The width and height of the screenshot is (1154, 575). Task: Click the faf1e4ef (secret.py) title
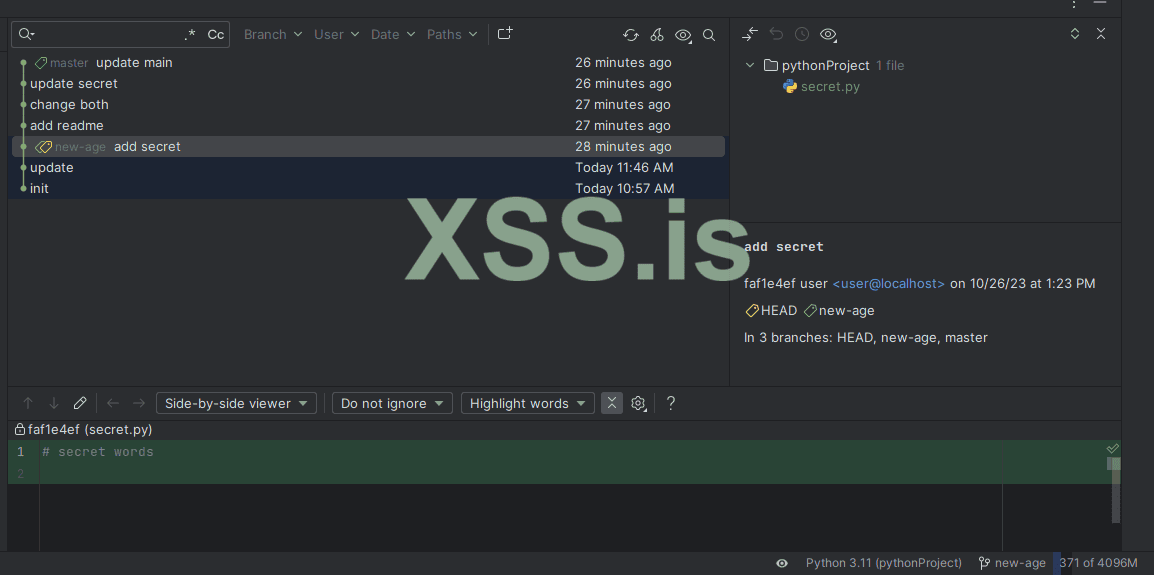coord(90,429)
